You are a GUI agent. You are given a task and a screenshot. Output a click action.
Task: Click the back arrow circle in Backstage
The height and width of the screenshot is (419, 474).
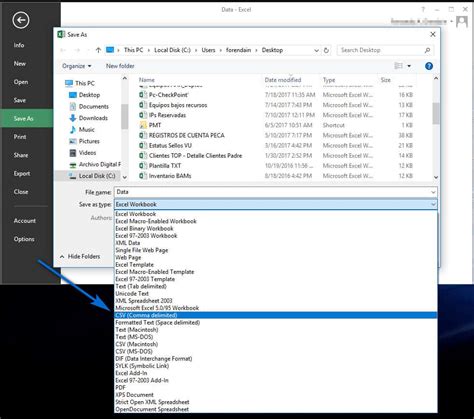pyautogui.click(x=21, y=20)
